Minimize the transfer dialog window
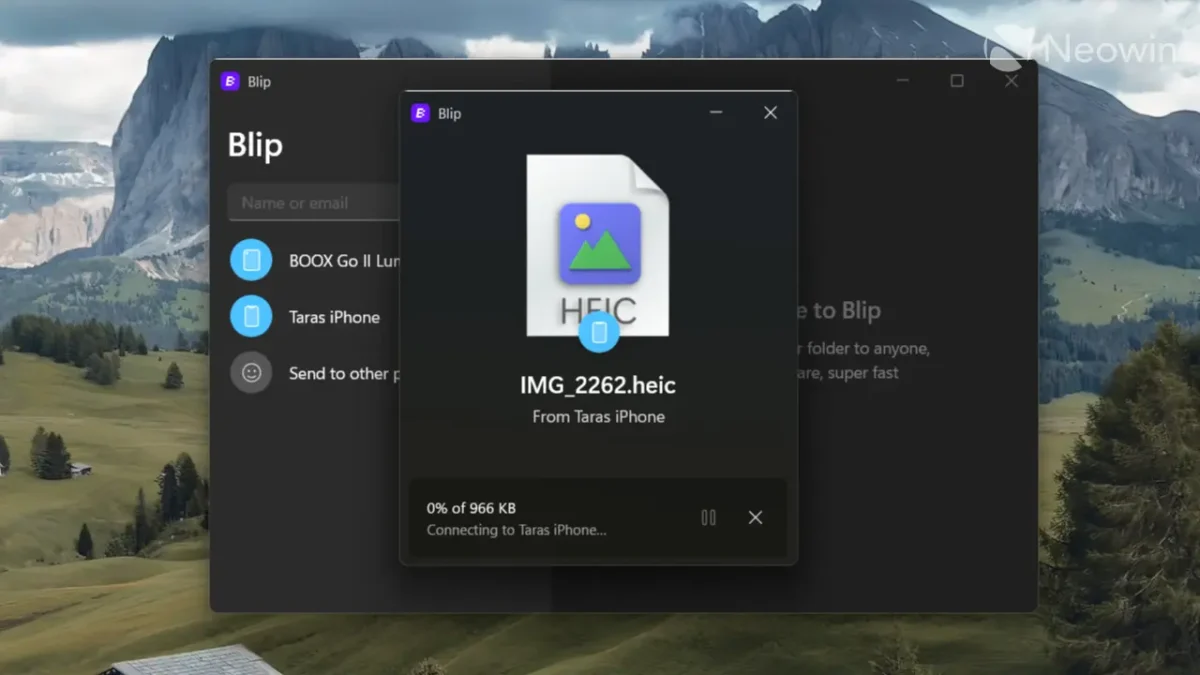The height and width of the screenshot is (675, 1200). [716, 113]
